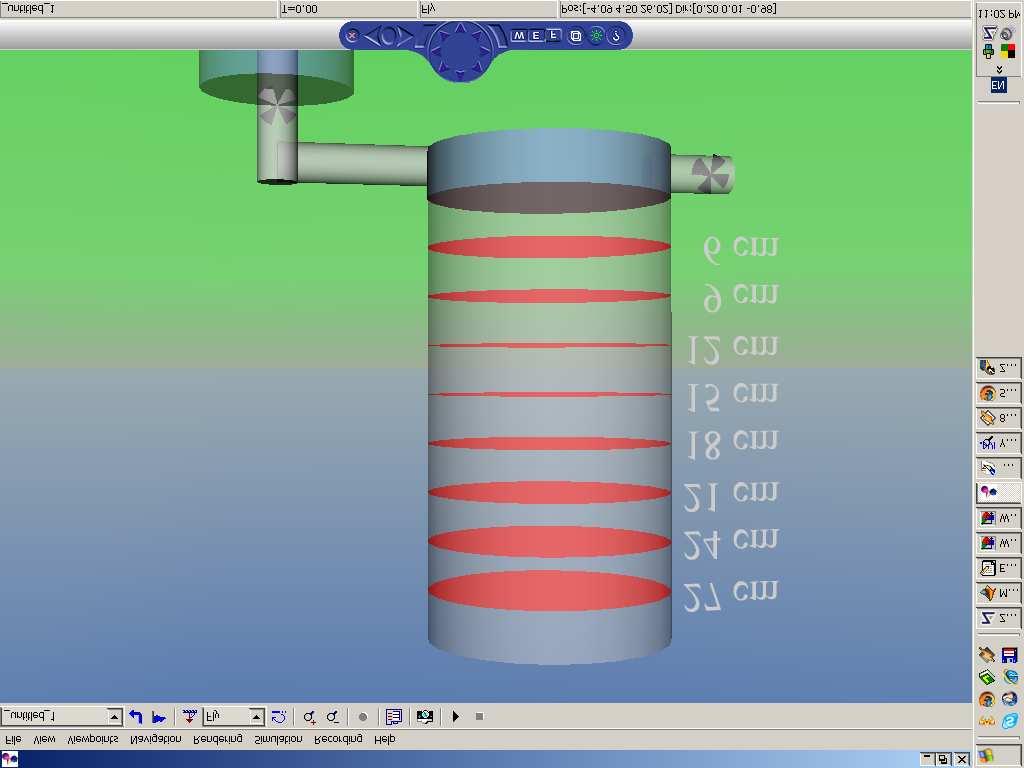
Task: Click the red navigation mode icon beside Fly
Action: [189, 716]
